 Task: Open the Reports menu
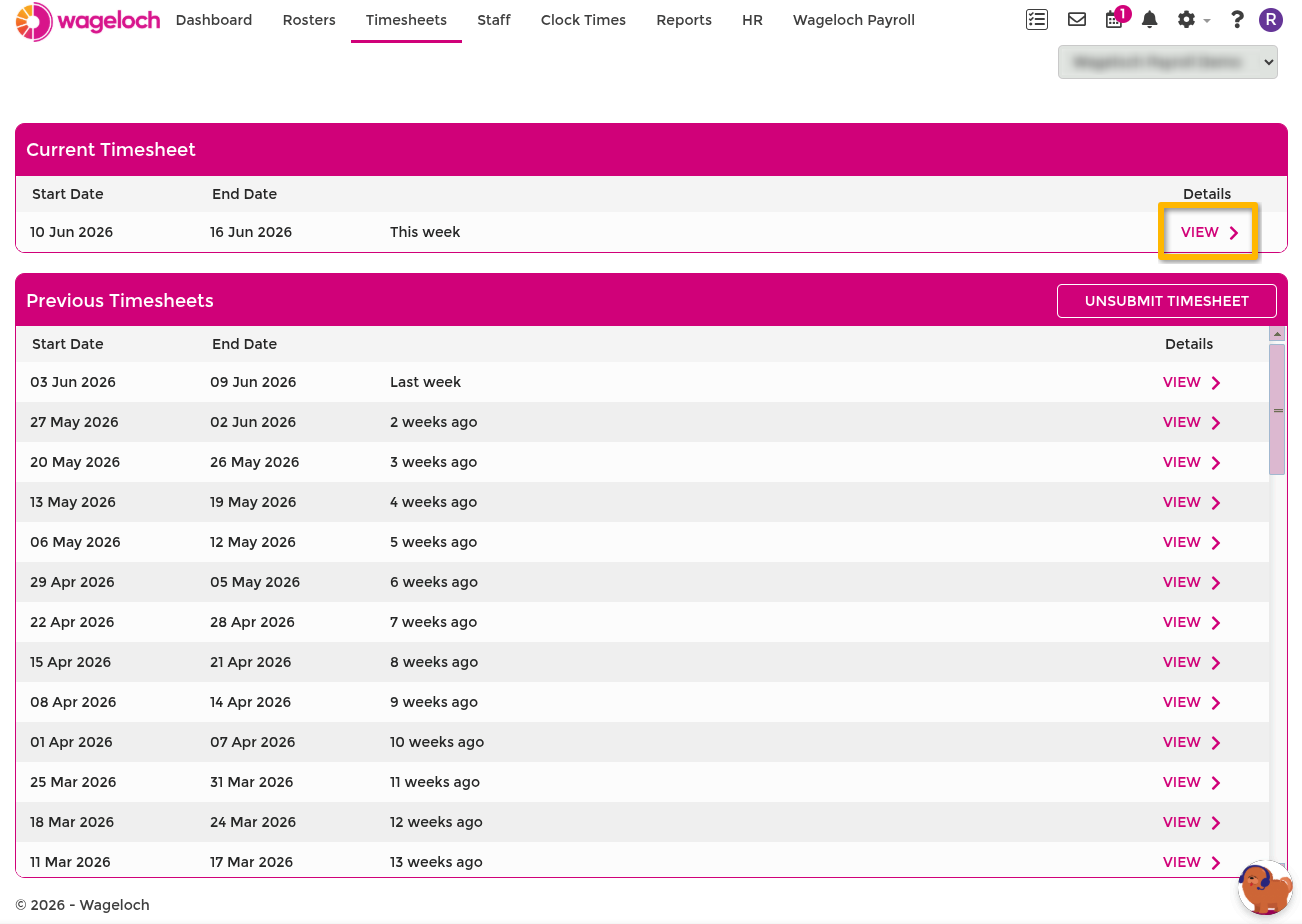click(x=684, y=20)
